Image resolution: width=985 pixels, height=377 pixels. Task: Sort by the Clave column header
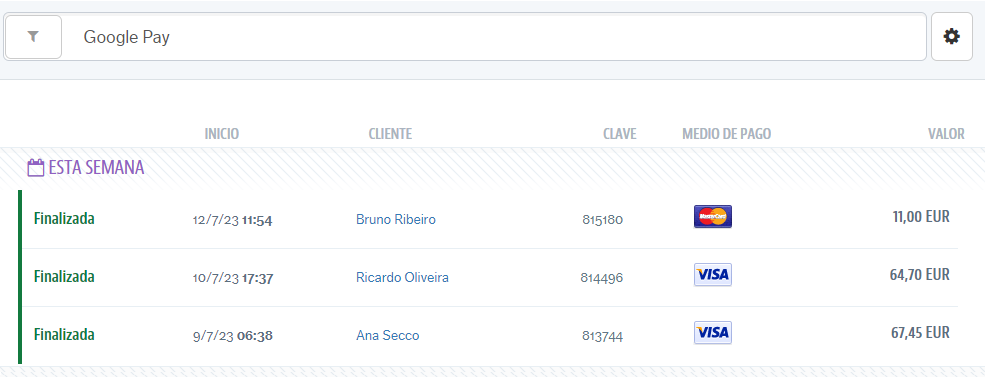[x=619, y=134]
